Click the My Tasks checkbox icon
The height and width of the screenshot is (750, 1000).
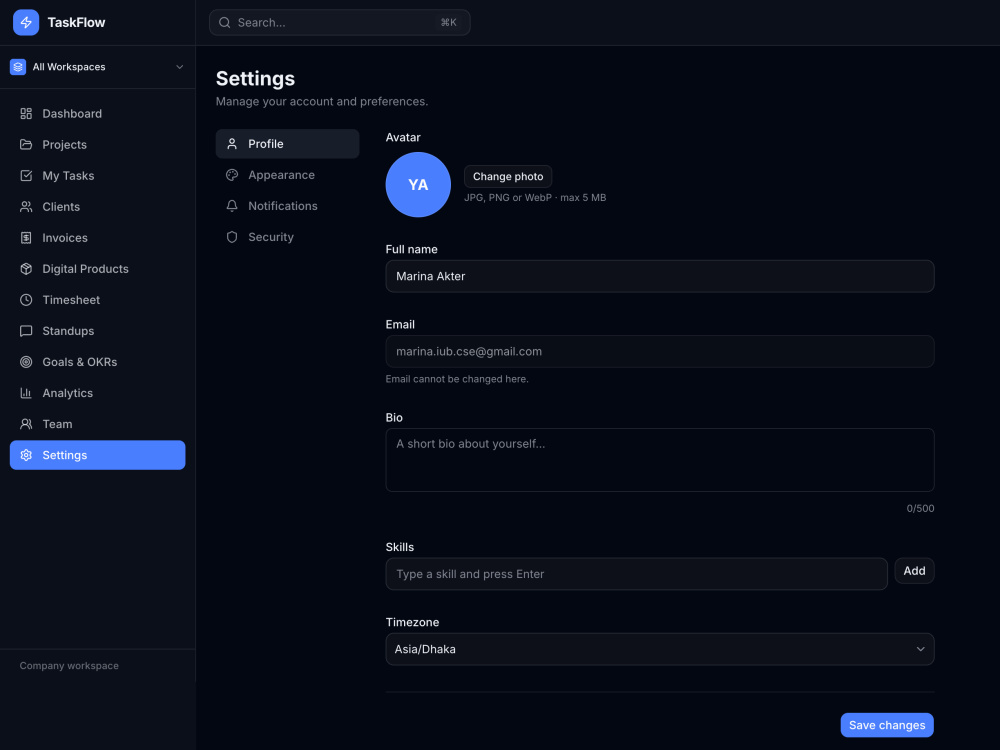click(26, 175)
